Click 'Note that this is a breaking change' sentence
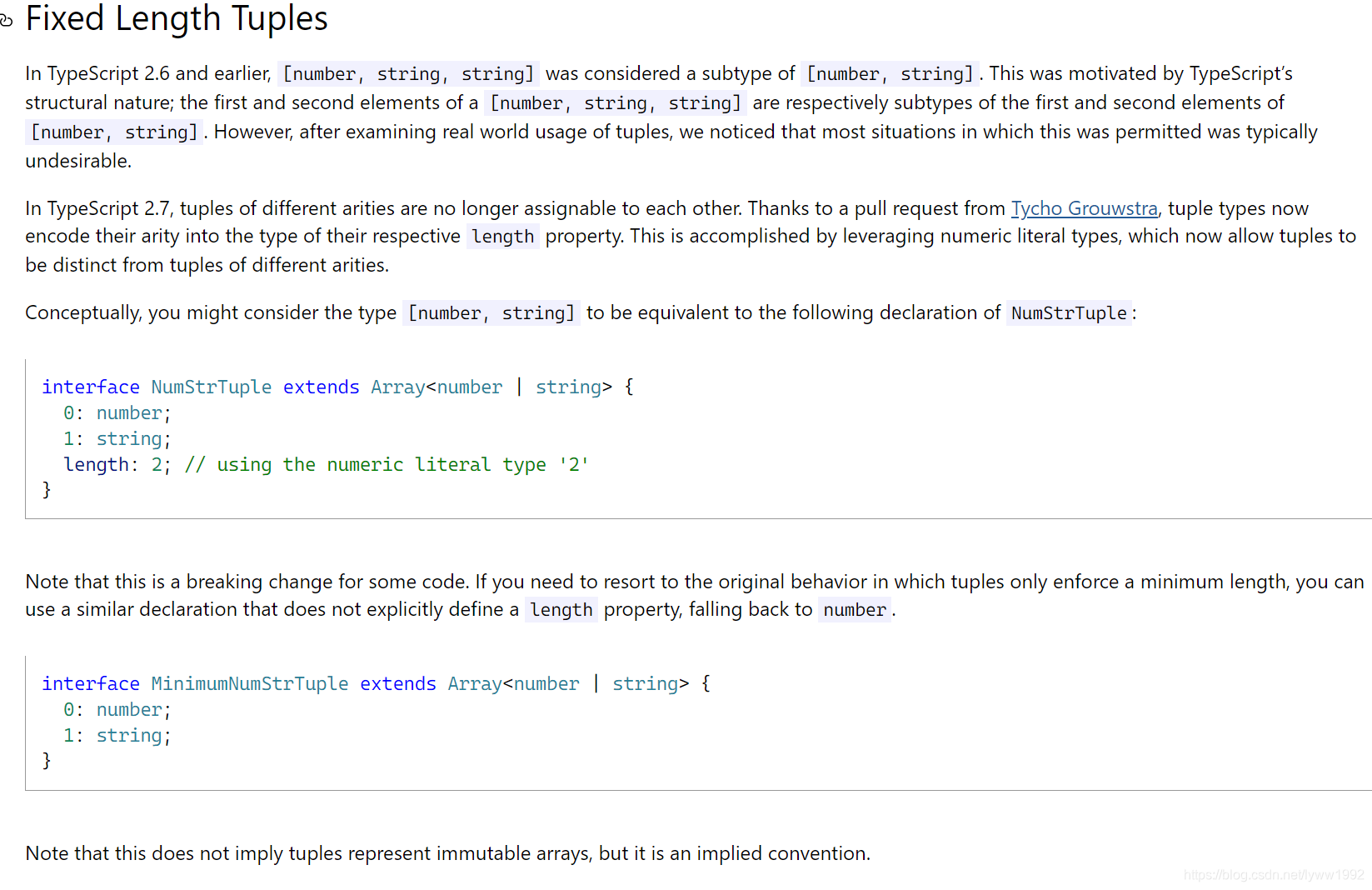This screenshot has height=890, width=1372. (247, 582)
